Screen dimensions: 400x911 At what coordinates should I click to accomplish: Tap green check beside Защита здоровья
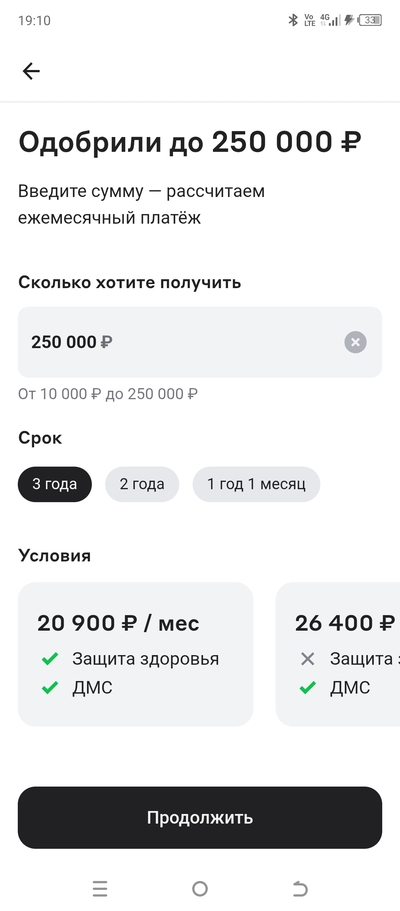[50, 659]
